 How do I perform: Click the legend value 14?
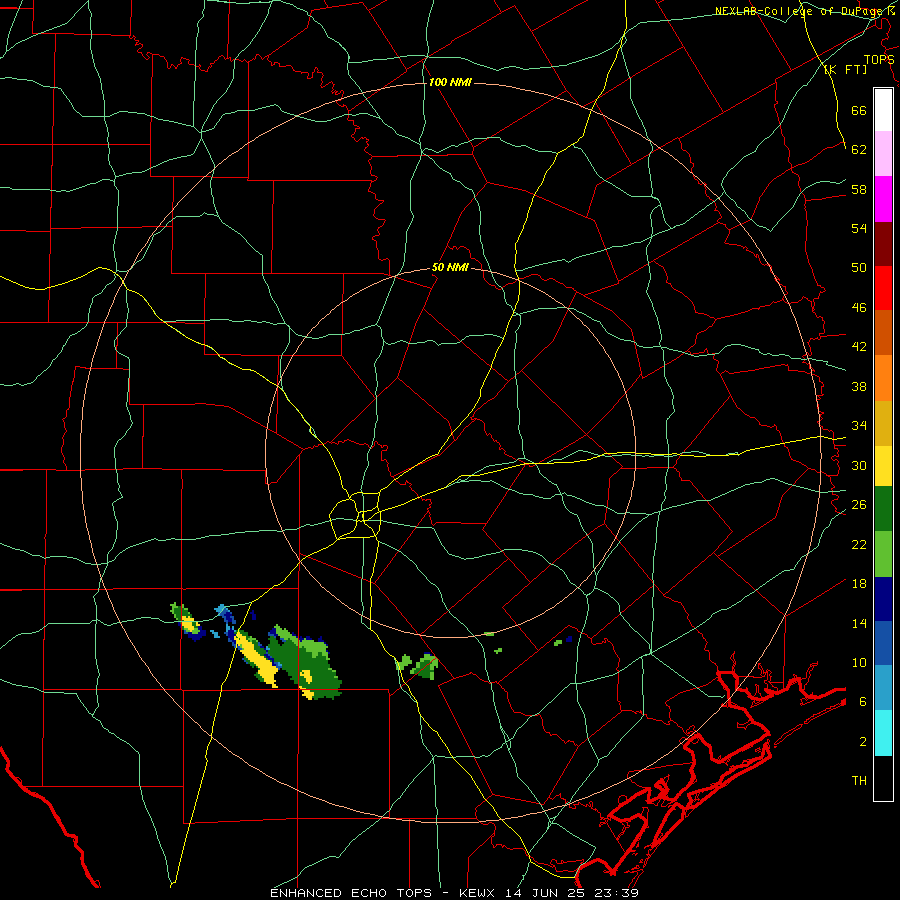(859, 623)
